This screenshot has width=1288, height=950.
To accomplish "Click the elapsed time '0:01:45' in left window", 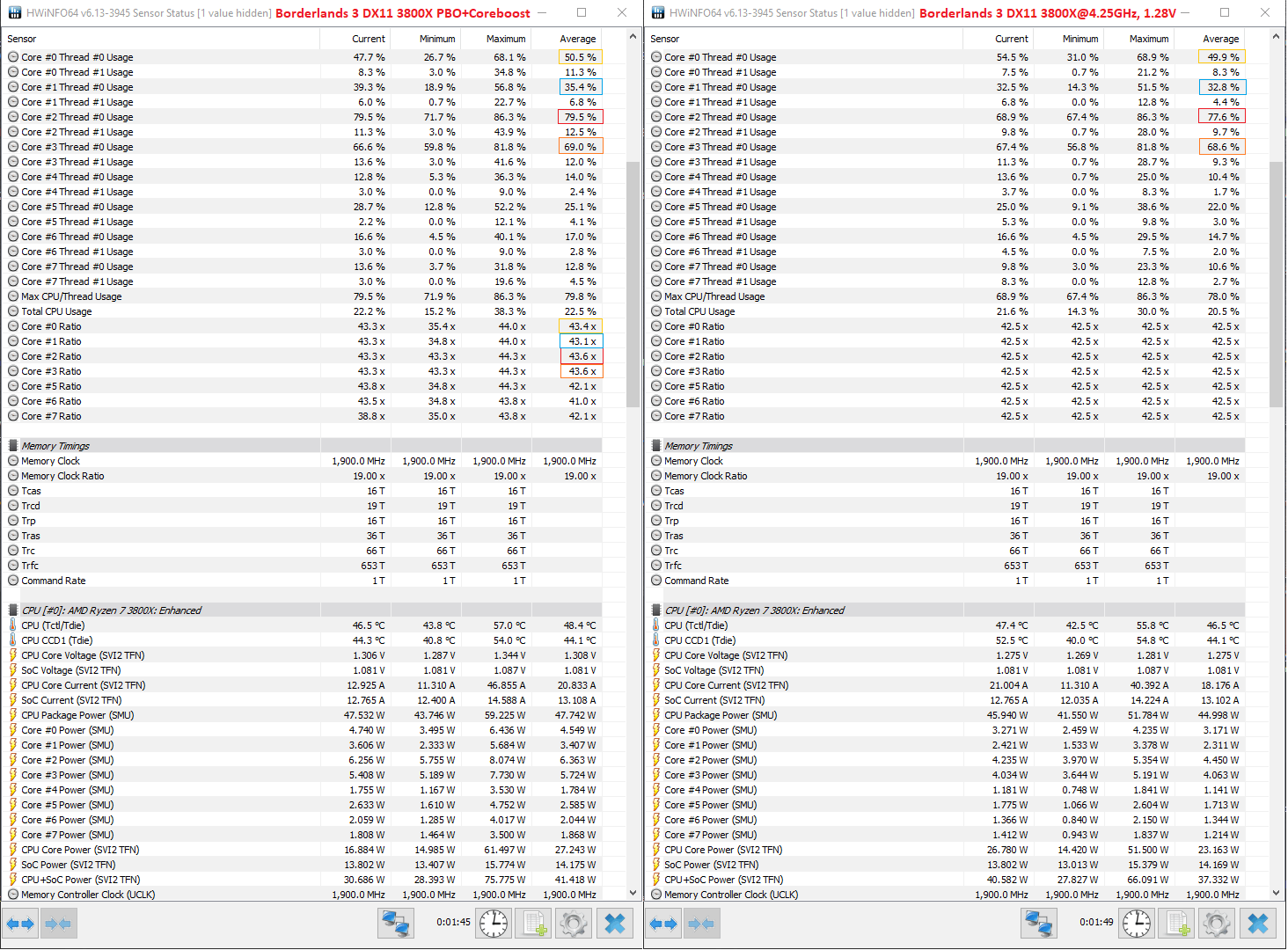I will click(x=453, y=923).
